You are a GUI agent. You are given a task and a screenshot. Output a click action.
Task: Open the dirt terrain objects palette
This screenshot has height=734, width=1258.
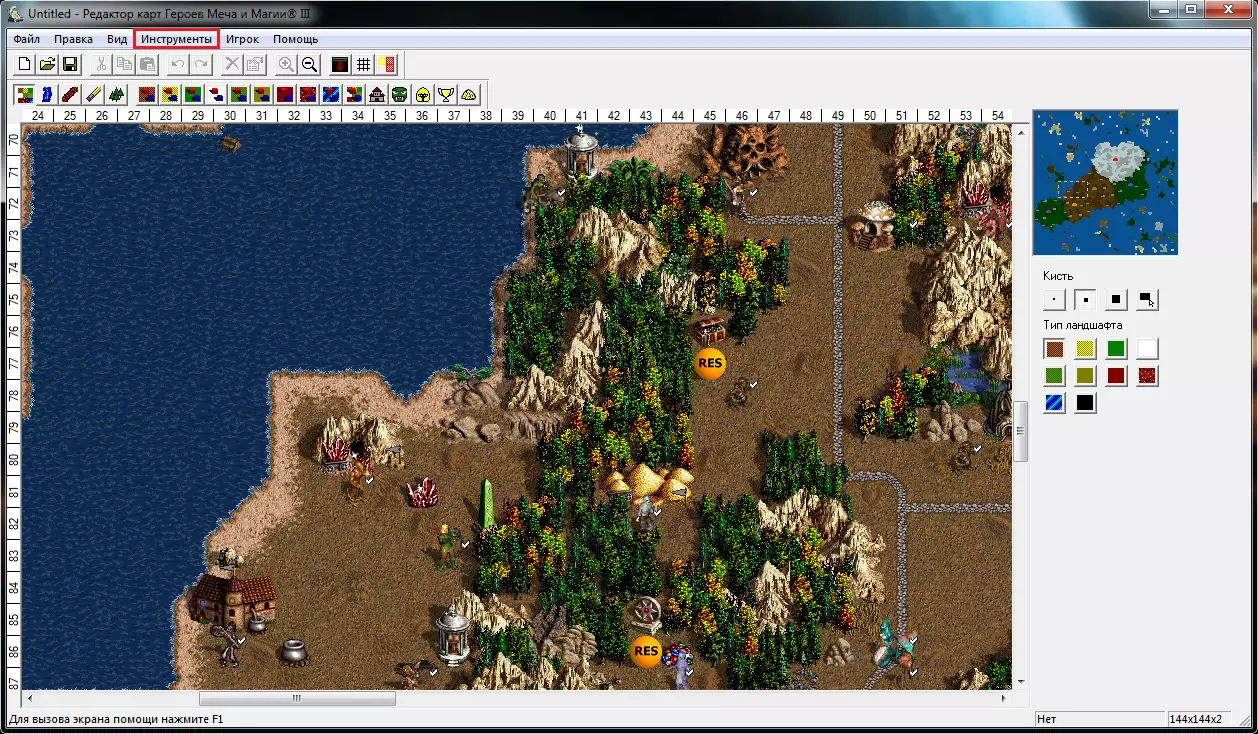[147, 94]
